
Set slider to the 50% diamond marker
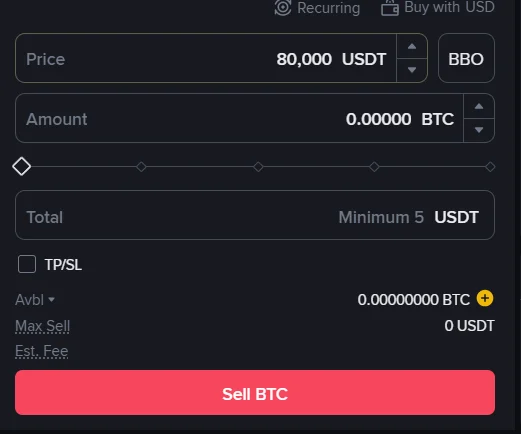point(258,167)
